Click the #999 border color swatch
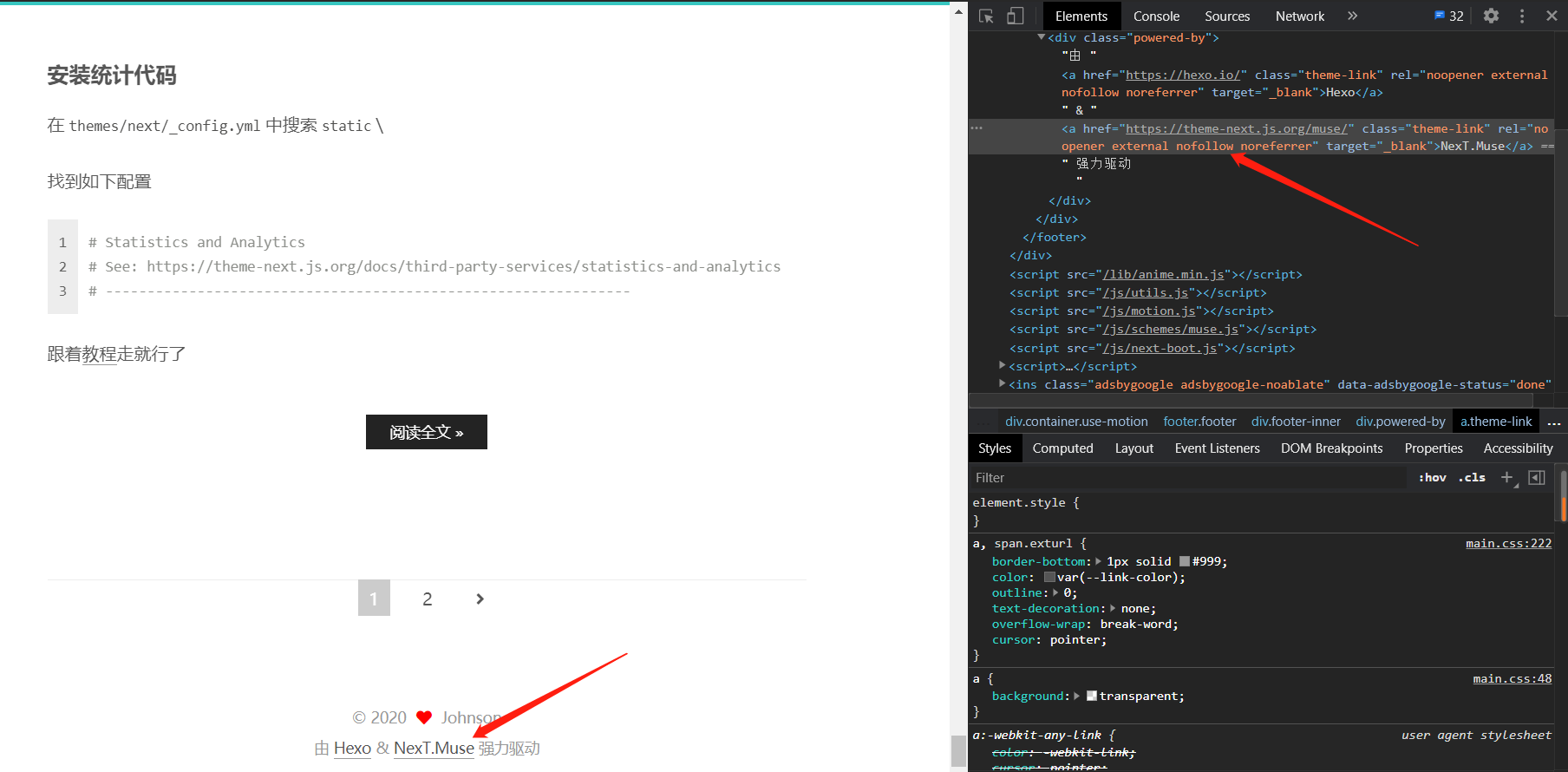 [1185, 561]
